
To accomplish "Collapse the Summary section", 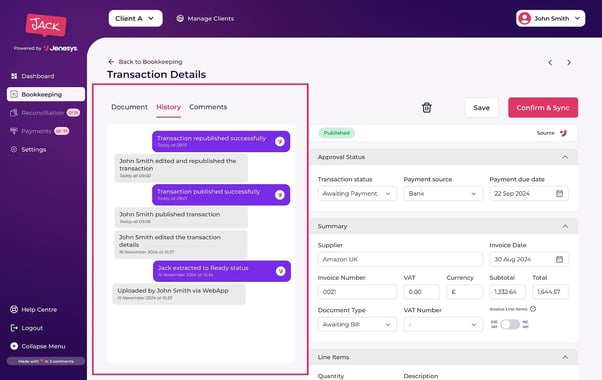I will point(565,226).
